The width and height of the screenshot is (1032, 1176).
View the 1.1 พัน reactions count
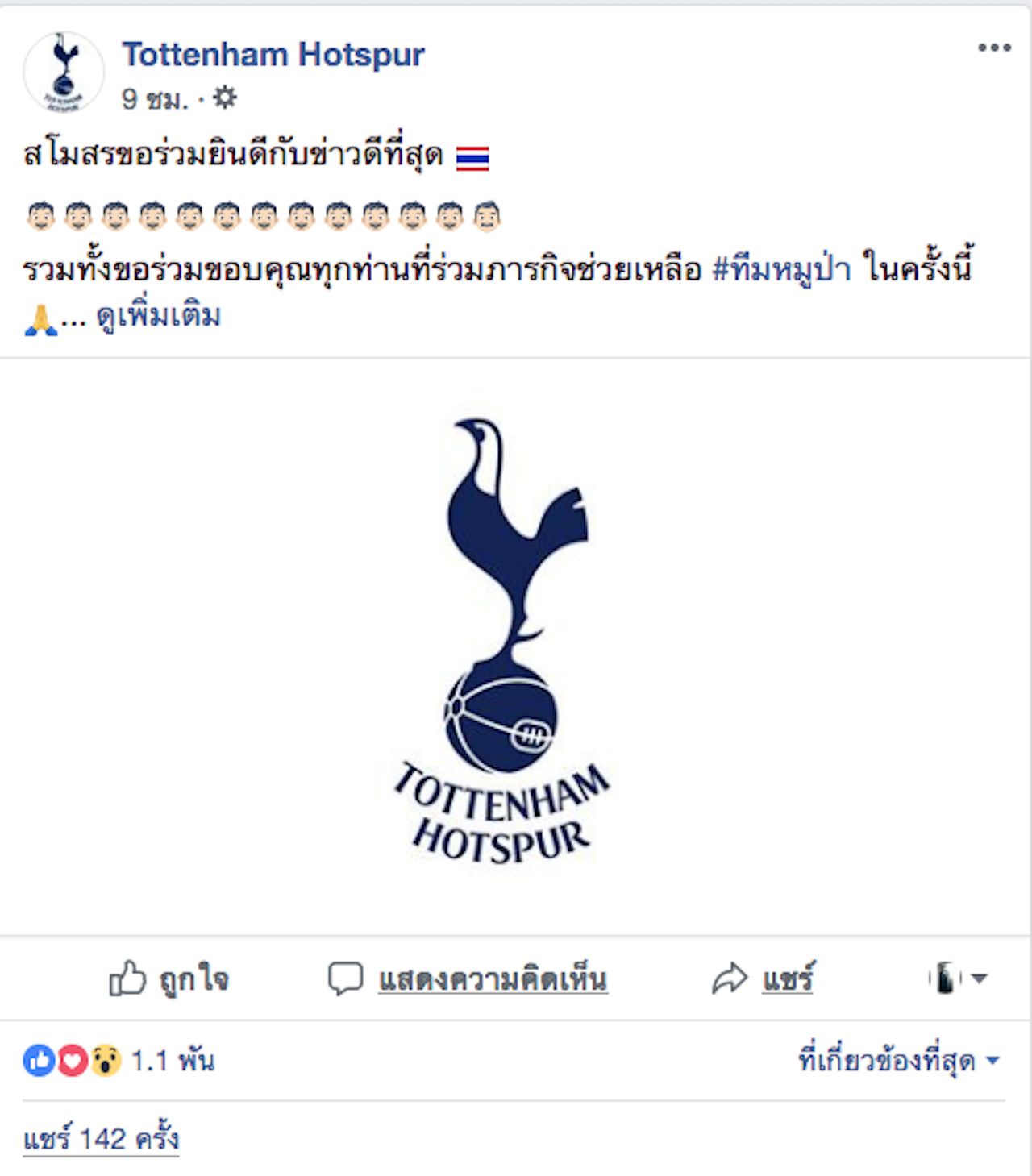(173, 1060)
